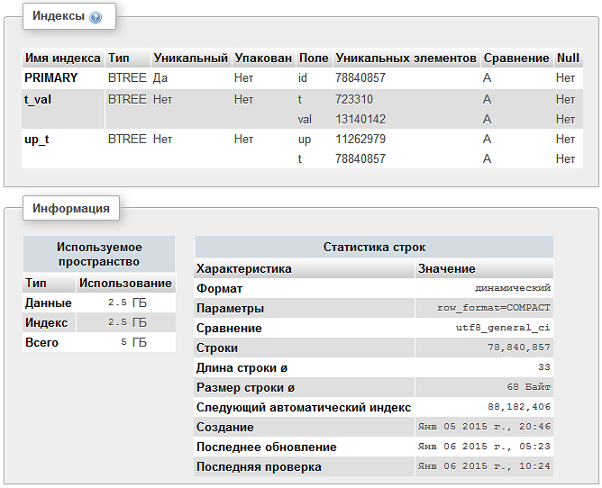Select the PRIMARY index name
Image resolution: width=602 pixels, height=488 pixels.
pos(51,78)
